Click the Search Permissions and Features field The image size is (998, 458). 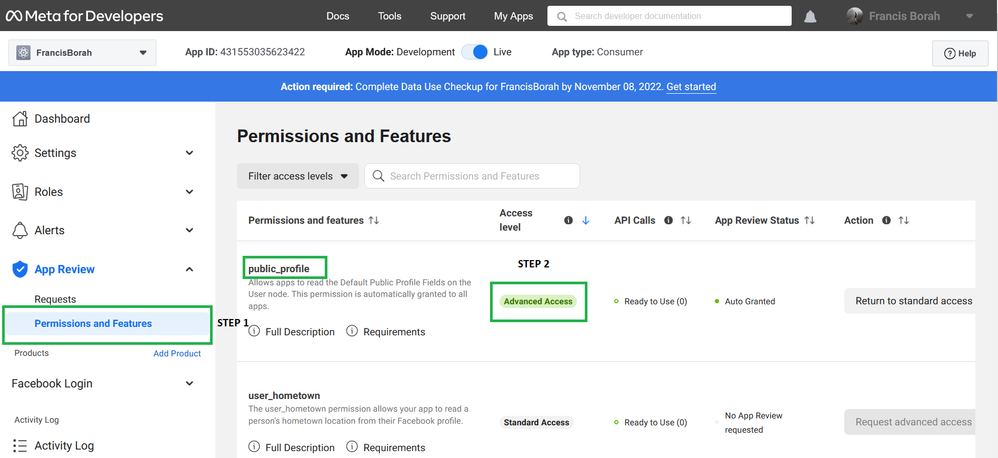point(472,176)
